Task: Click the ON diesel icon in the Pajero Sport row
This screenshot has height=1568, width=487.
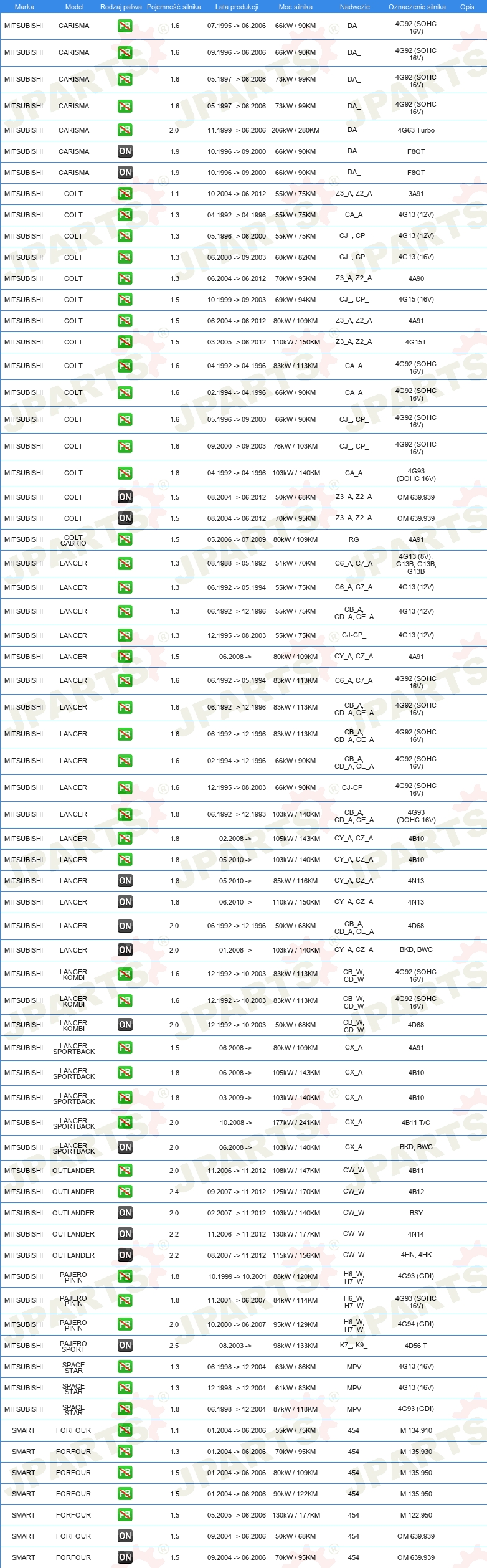Action: [125, 1346]
